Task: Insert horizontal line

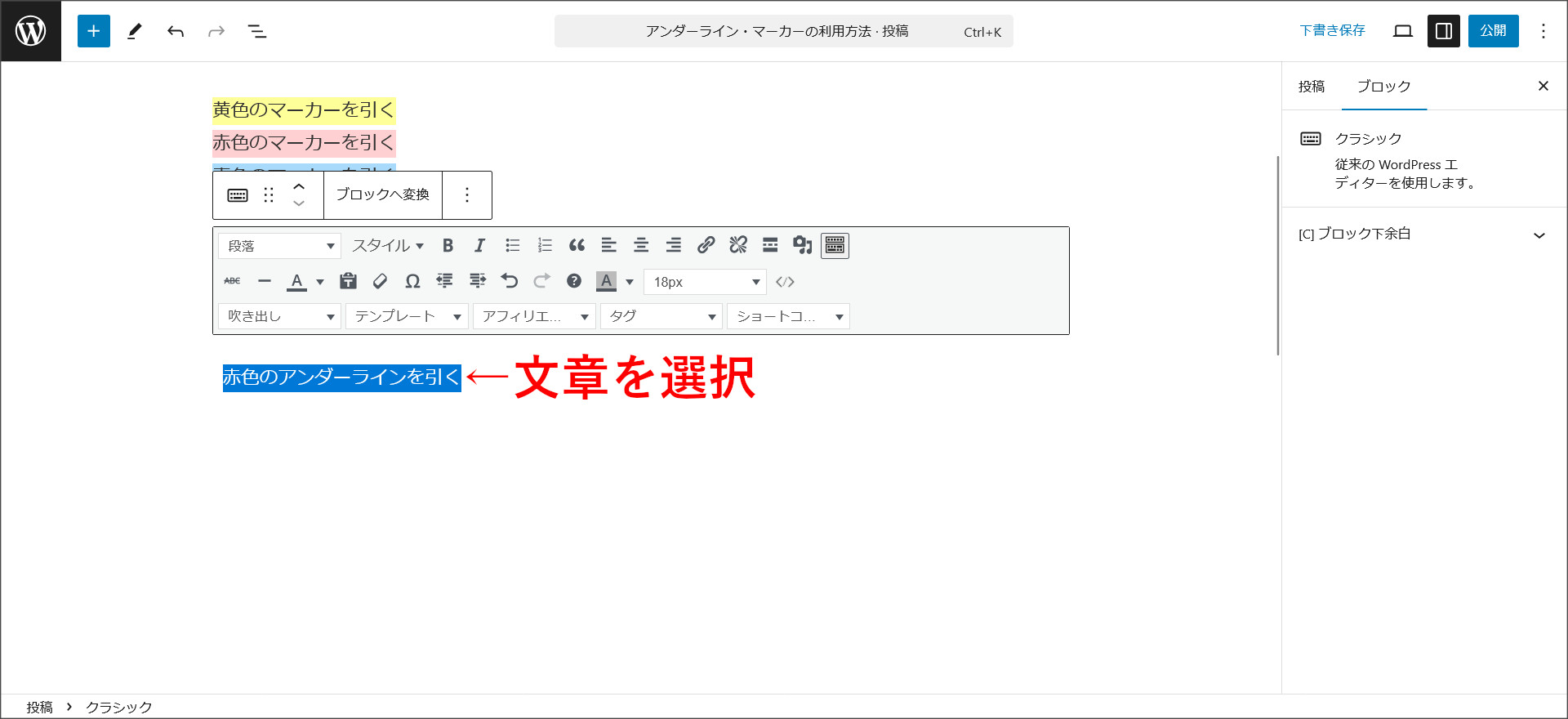Action: pyautogui.click(x=265, y=281)
